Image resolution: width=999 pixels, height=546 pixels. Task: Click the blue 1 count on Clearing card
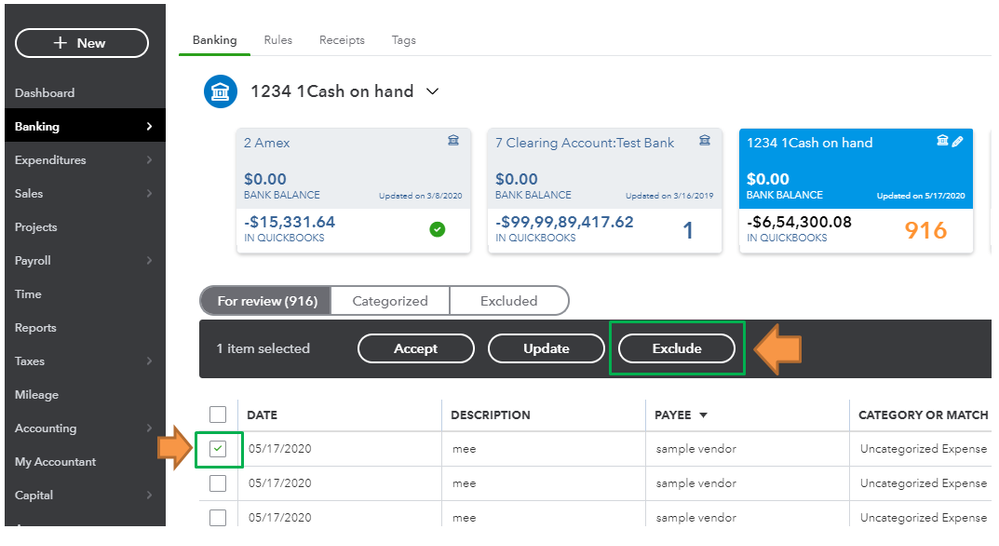point(688,230)
